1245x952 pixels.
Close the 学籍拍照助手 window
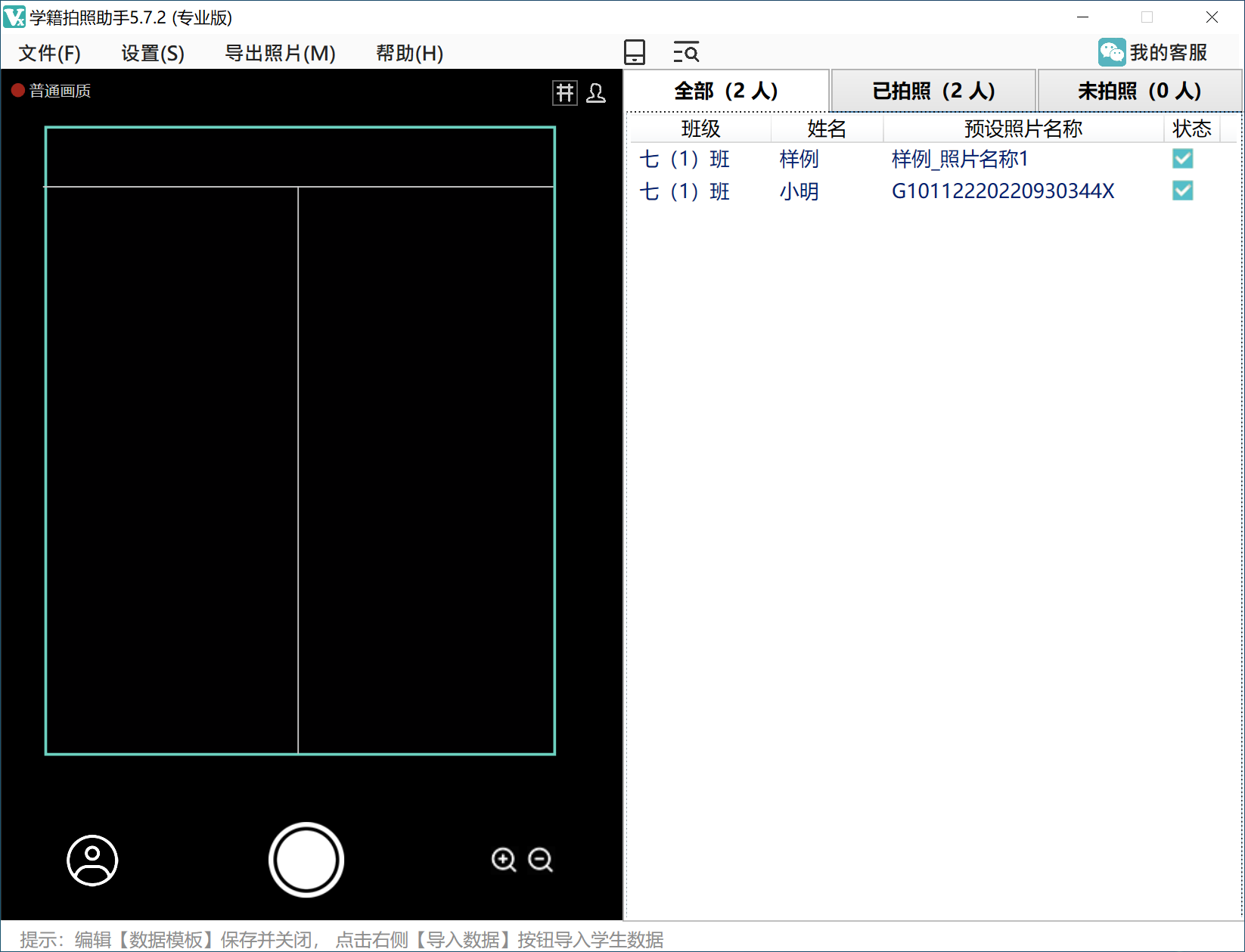pos(1212,17)
